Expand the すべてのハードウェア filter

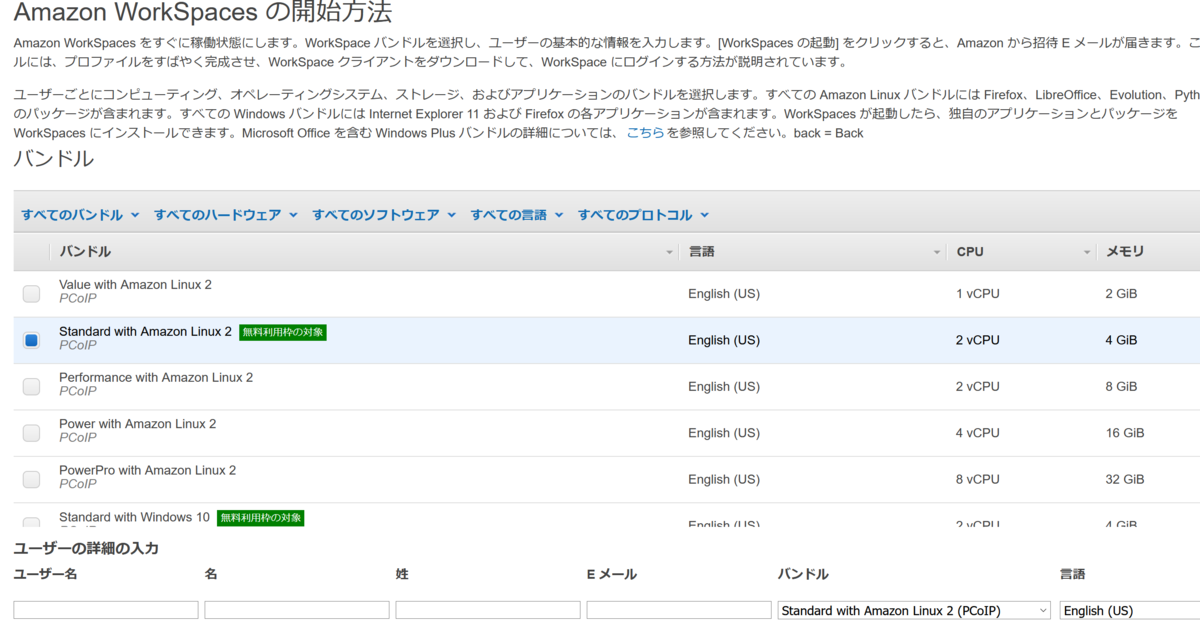219,214
